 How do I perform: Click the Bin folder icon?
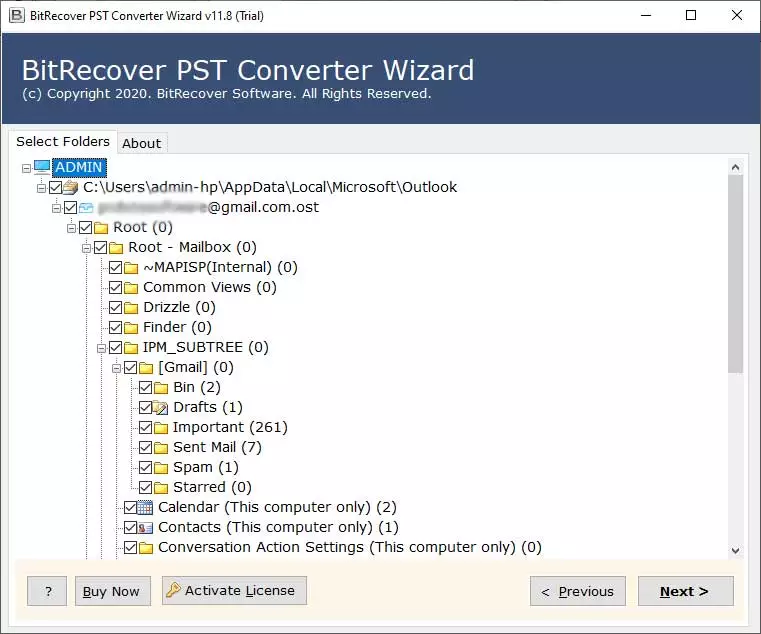161,387
